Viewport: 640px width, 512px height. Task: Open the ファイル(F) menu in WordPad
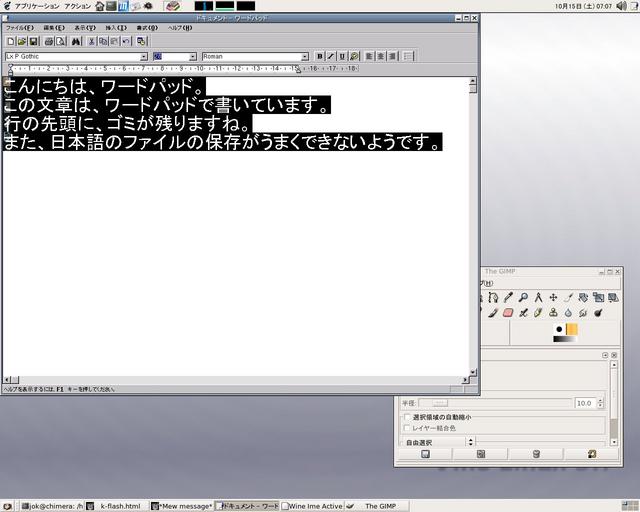tap(19, 27)
